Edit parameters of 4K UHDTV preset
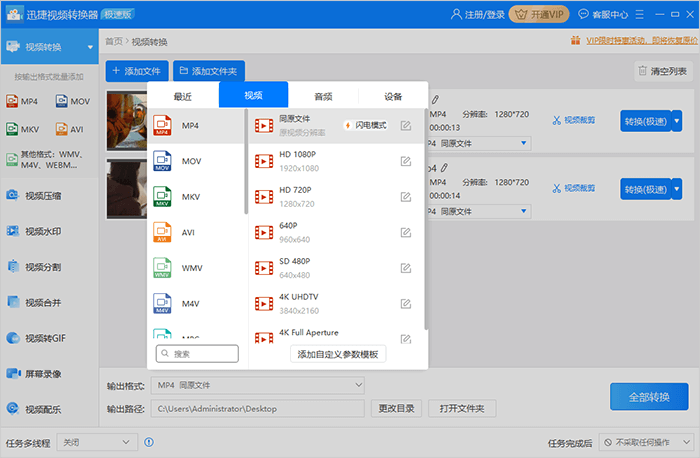Image resolution: width=700 pixels, height=458 pixels. click(x=406, y=304)
